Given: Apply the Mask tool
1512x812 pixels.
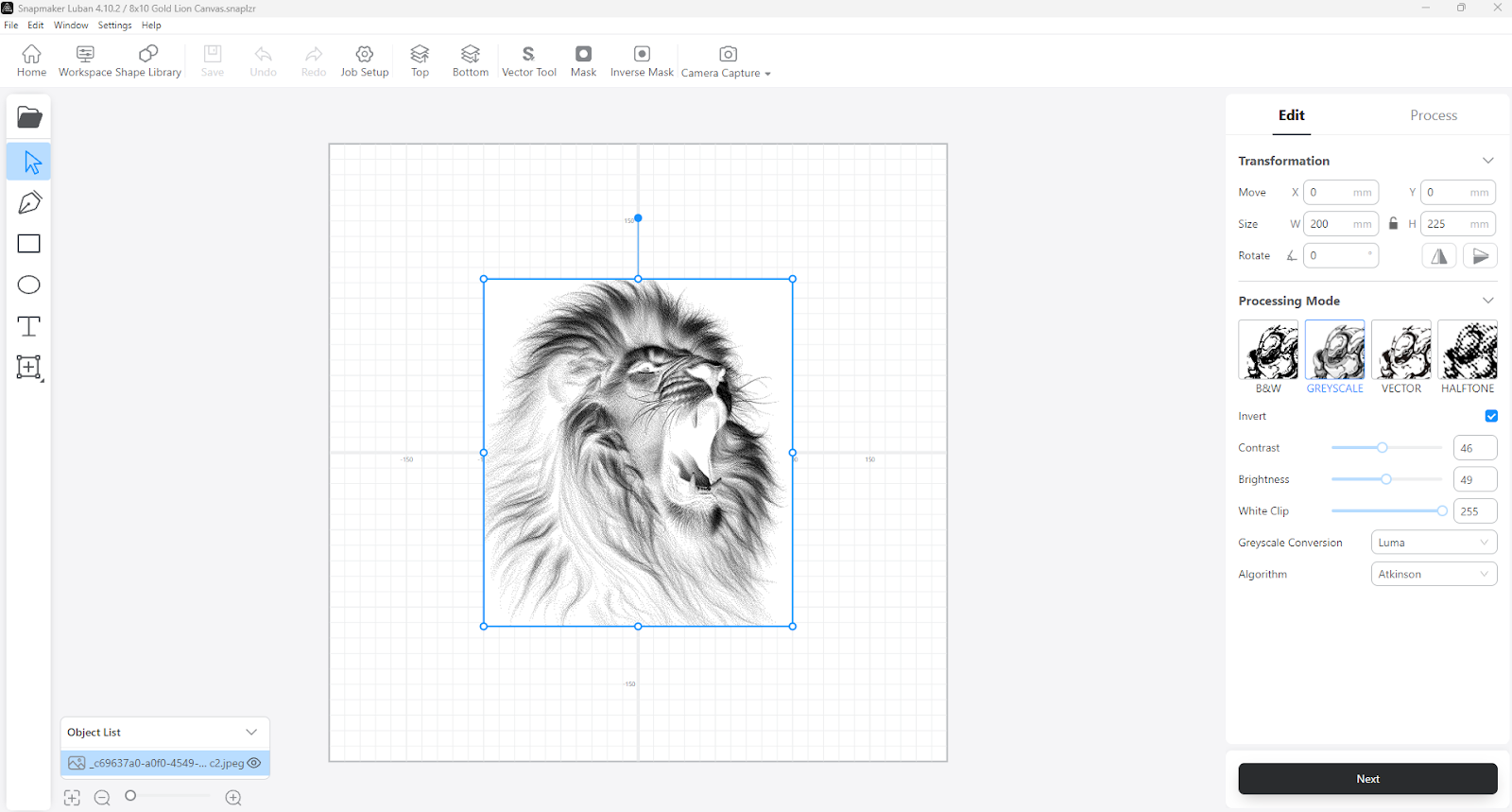Looking at the screenshot, I should (584, 60).
